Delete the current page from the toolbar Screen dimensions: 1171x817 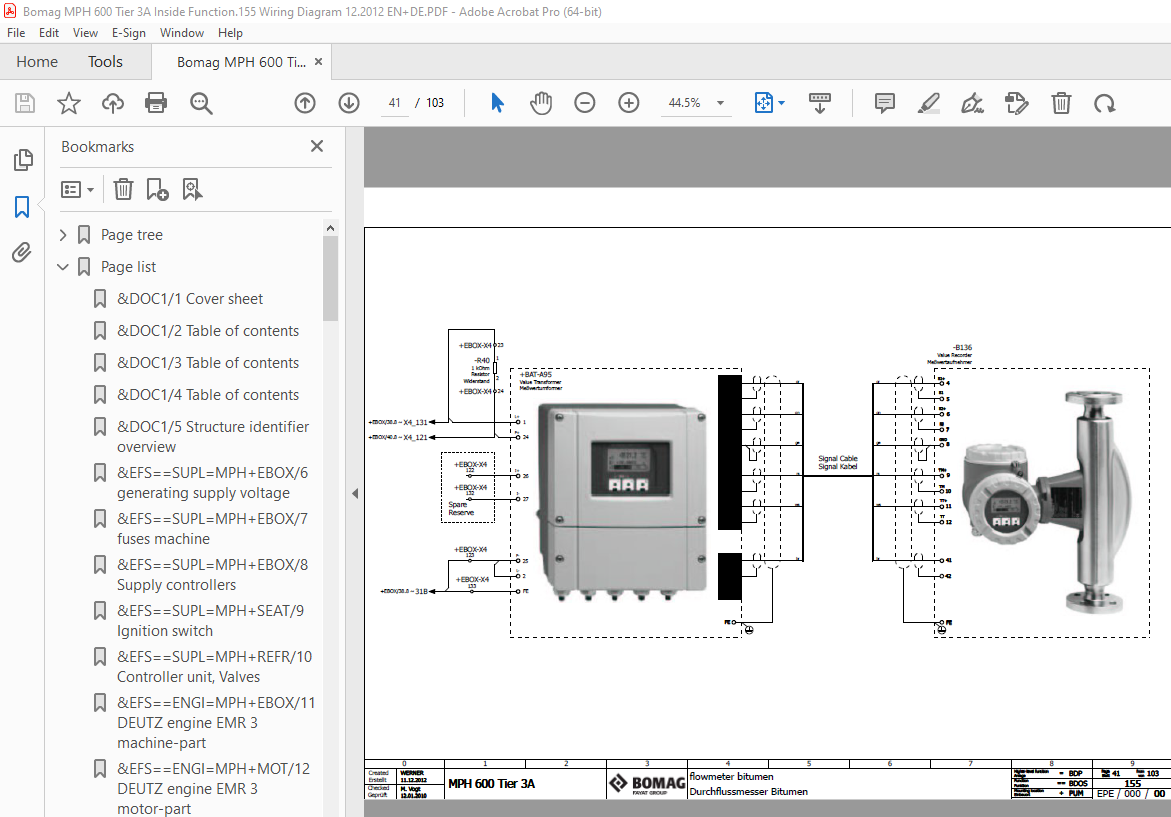click(x=1061, y=103)
